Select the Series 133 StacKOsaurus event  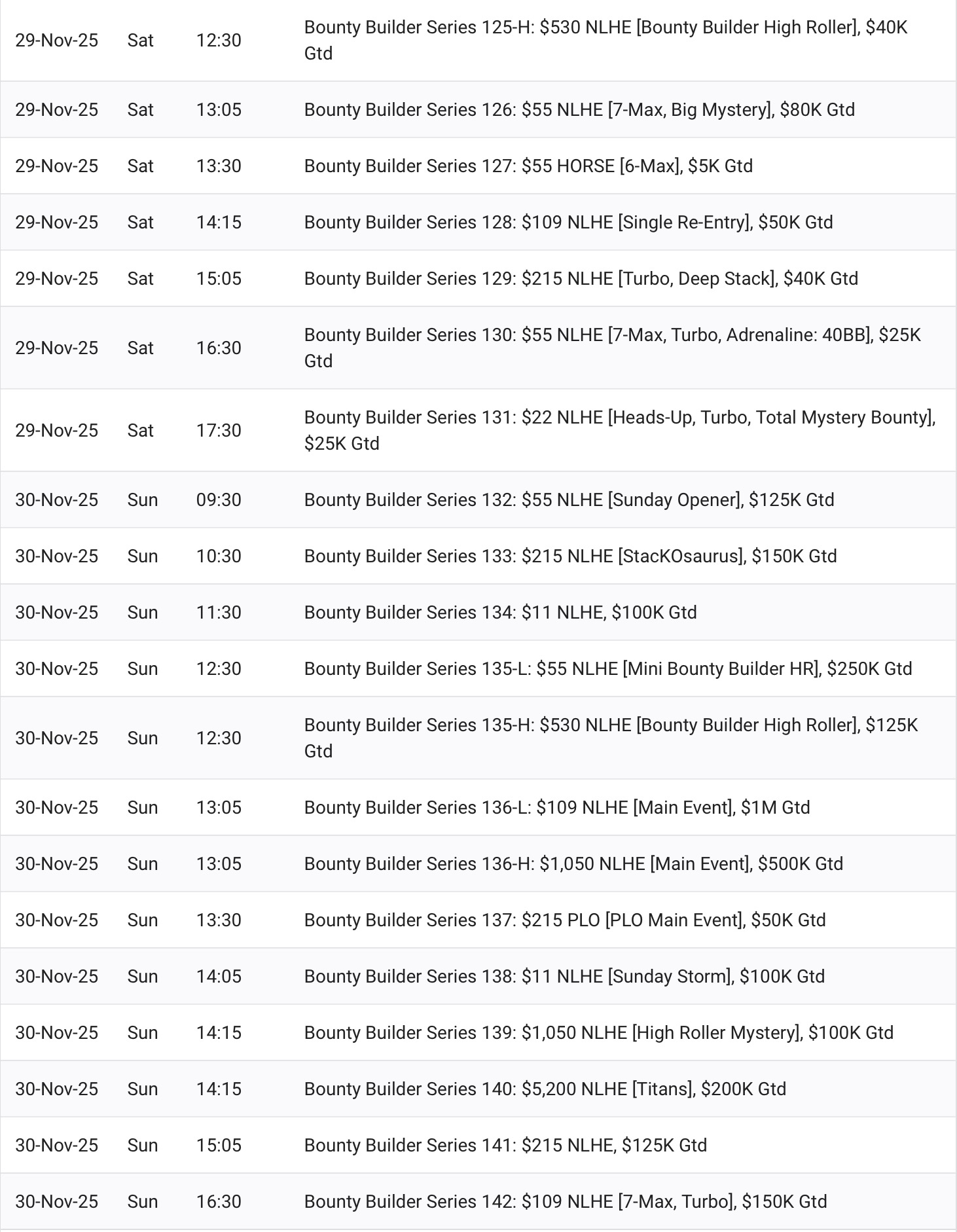[570, 556]
